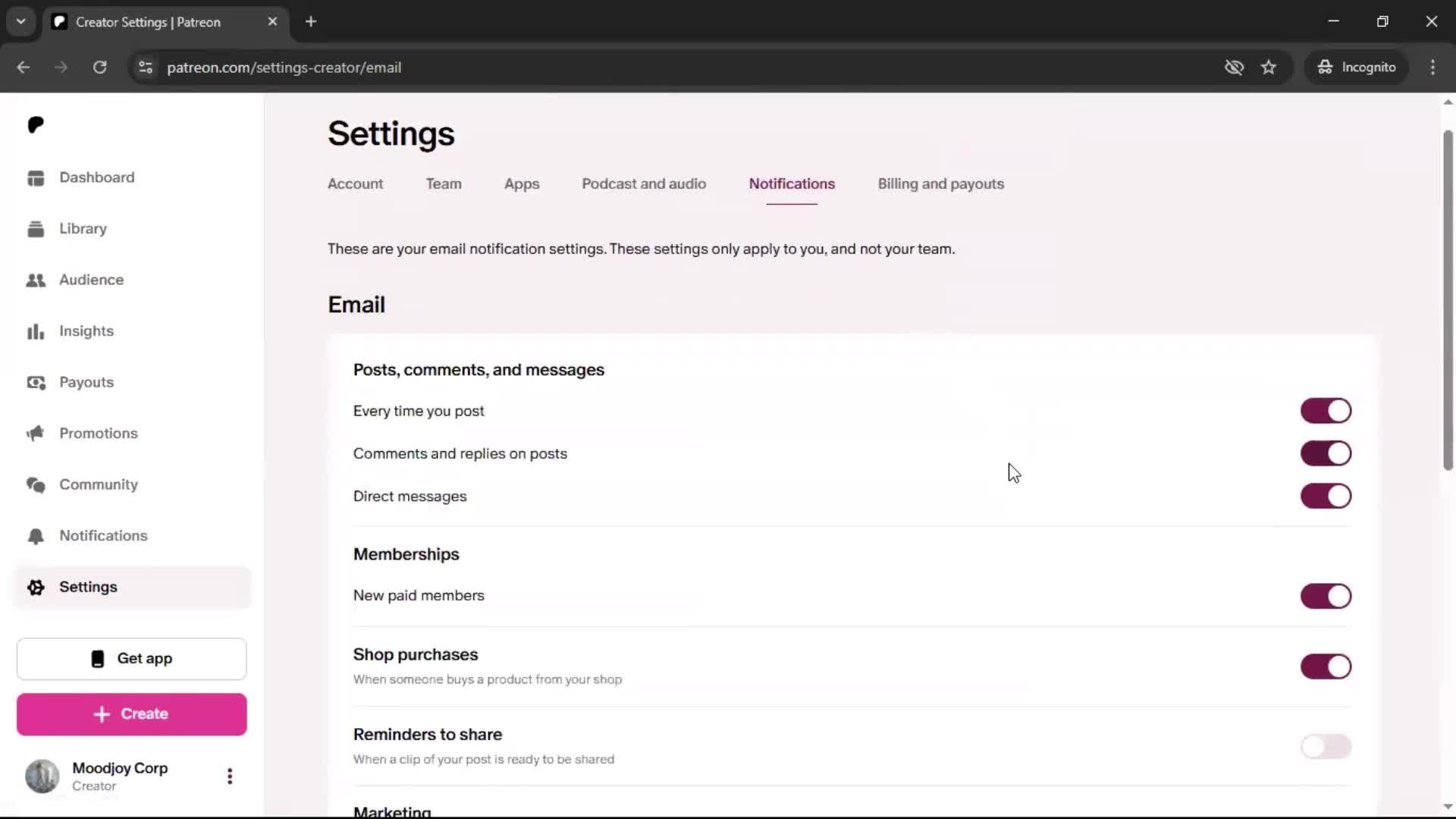Click the Settings gear icon in sidebar
The height and width of the screenshot is (819, 1456).
pos(36,588)
